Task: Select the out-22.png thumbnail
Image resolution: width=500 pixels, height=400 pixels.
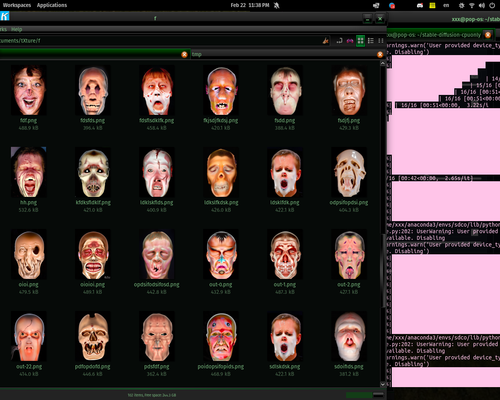Action: (x=29, y=336)
